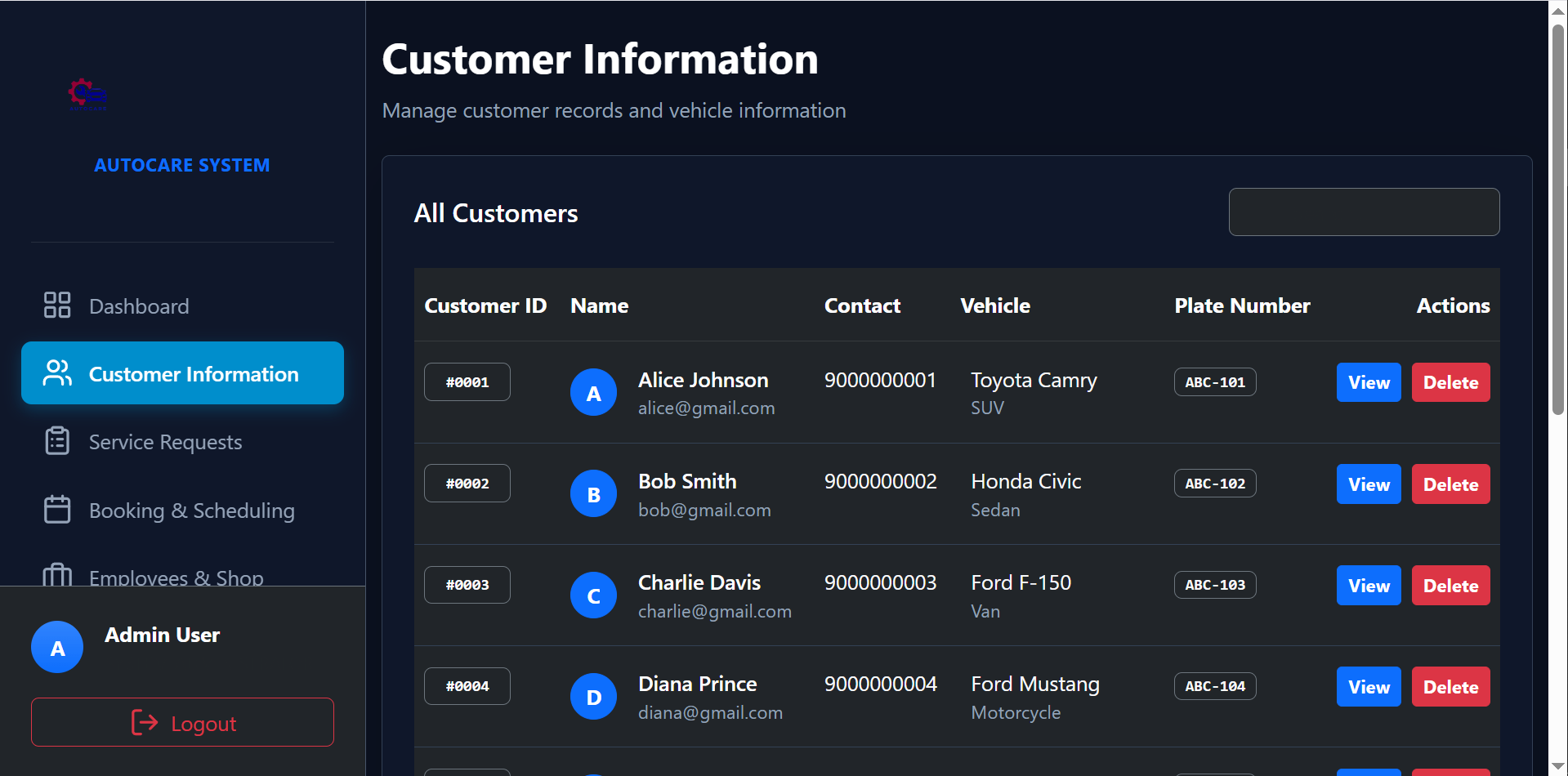This screenshot has height=776, width=1568.
Task: Click the All Customers heading
Action: pos(496,213)
